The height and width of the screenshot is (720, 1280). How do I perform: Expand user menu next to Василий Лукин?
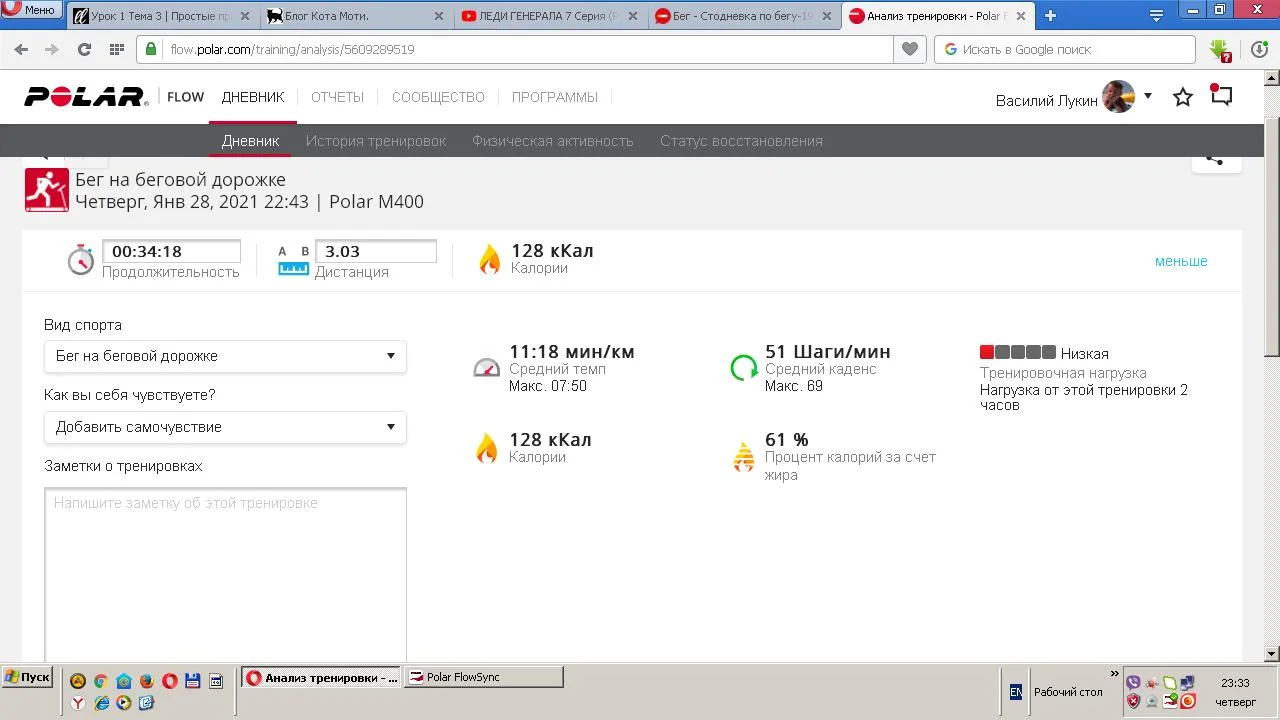point(1148,96)
